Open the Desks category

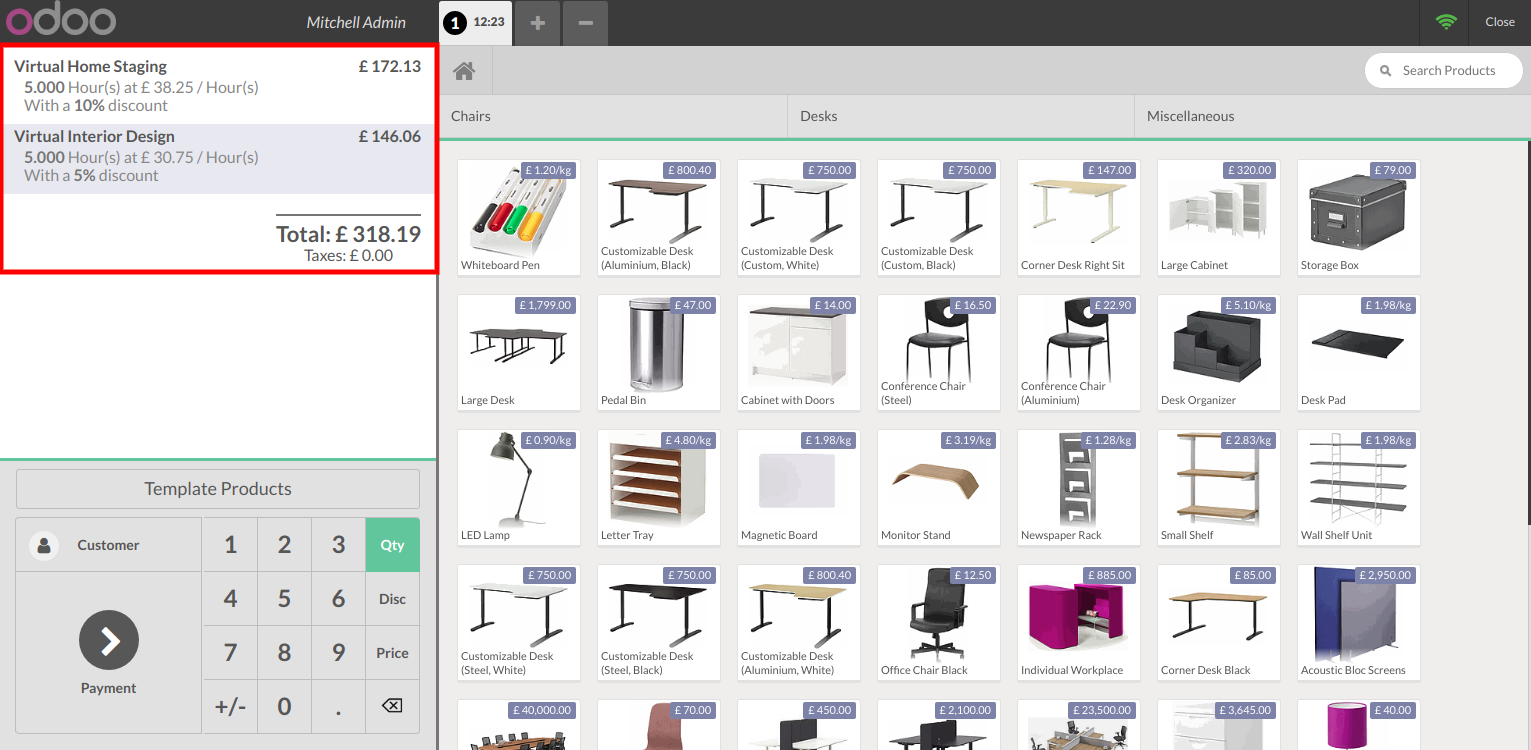(961, 116)
